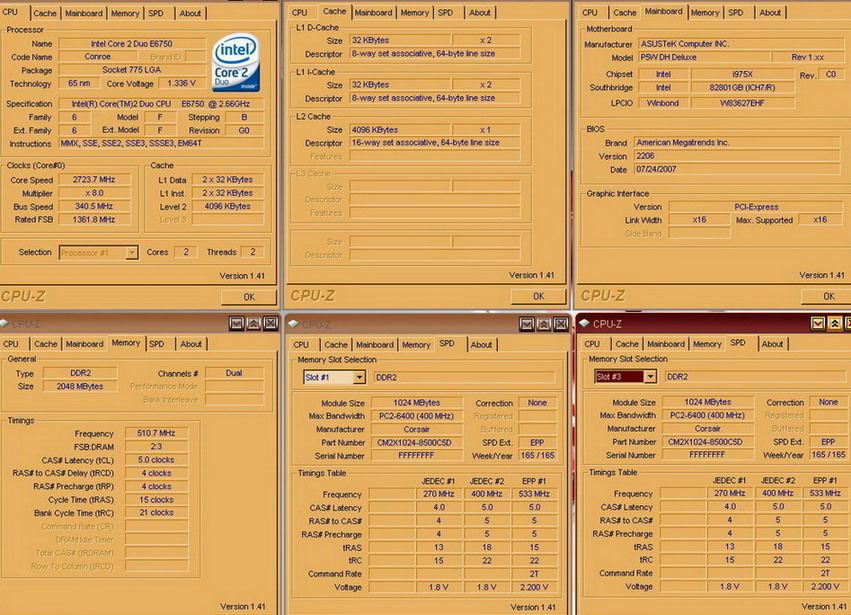This screenshot has height=615, width=851.
Task: Open the Mainboard tab in the Slot #3 window
Action: [665, 344]
